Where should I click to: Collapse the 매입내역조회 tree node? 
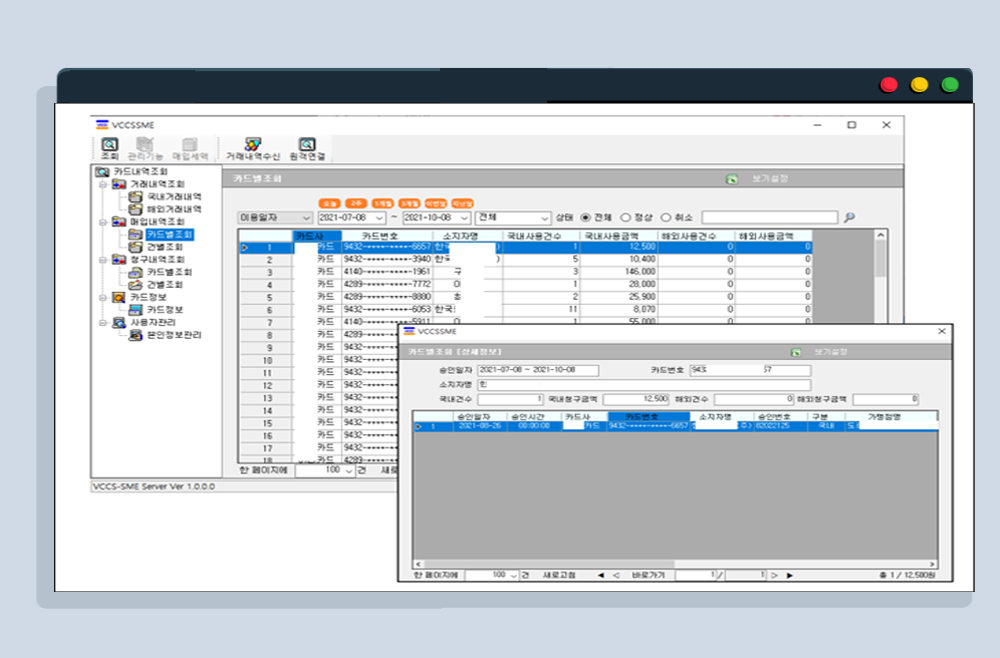[x=103, y=222]
